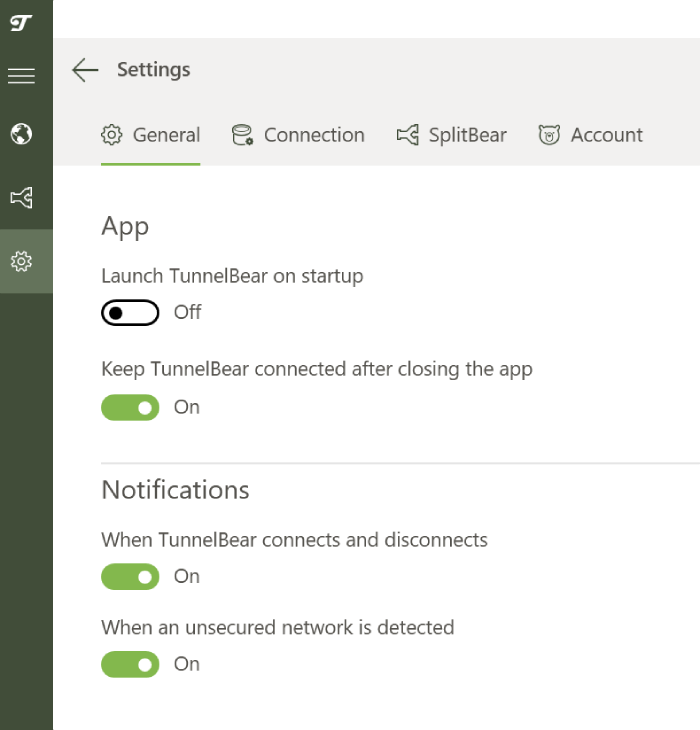This screenshot has height=730, width=700.
Task: Open the SplitBear settings tab
Action: [451, 135]
